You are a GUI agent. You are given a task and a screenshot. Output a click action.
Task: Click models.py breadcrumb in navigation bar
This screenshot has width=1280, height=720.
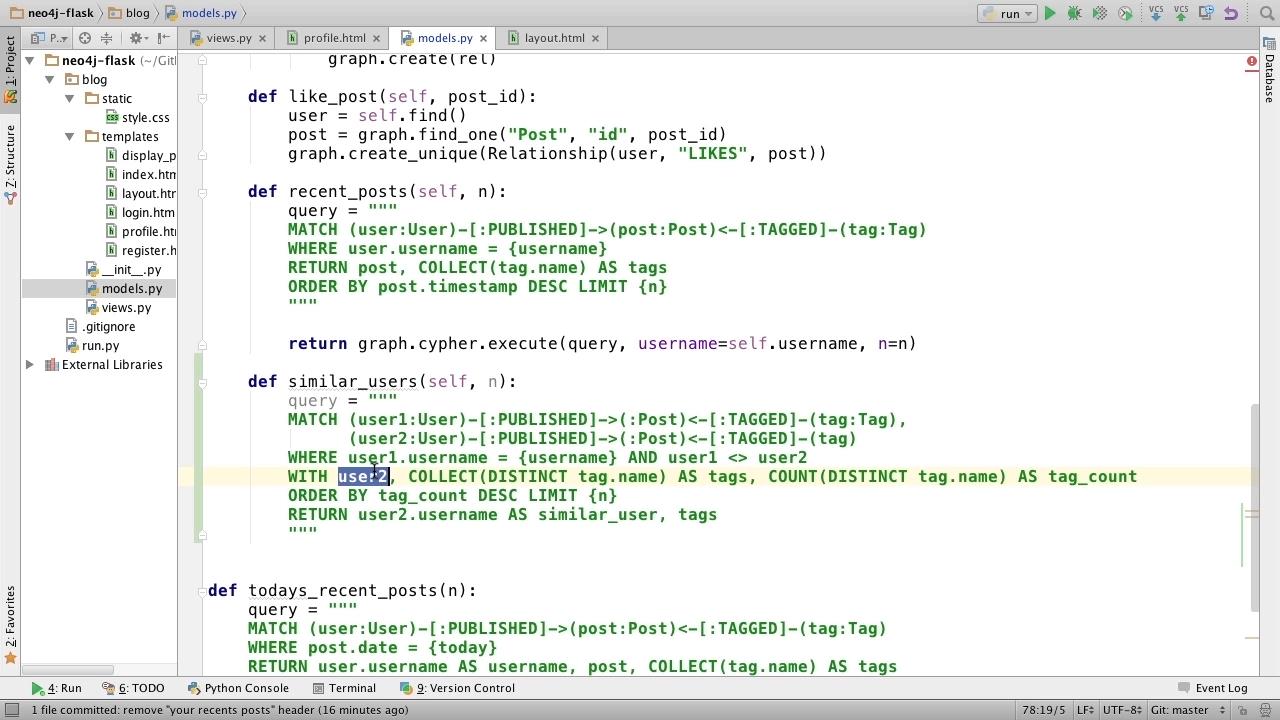[201, 13]
